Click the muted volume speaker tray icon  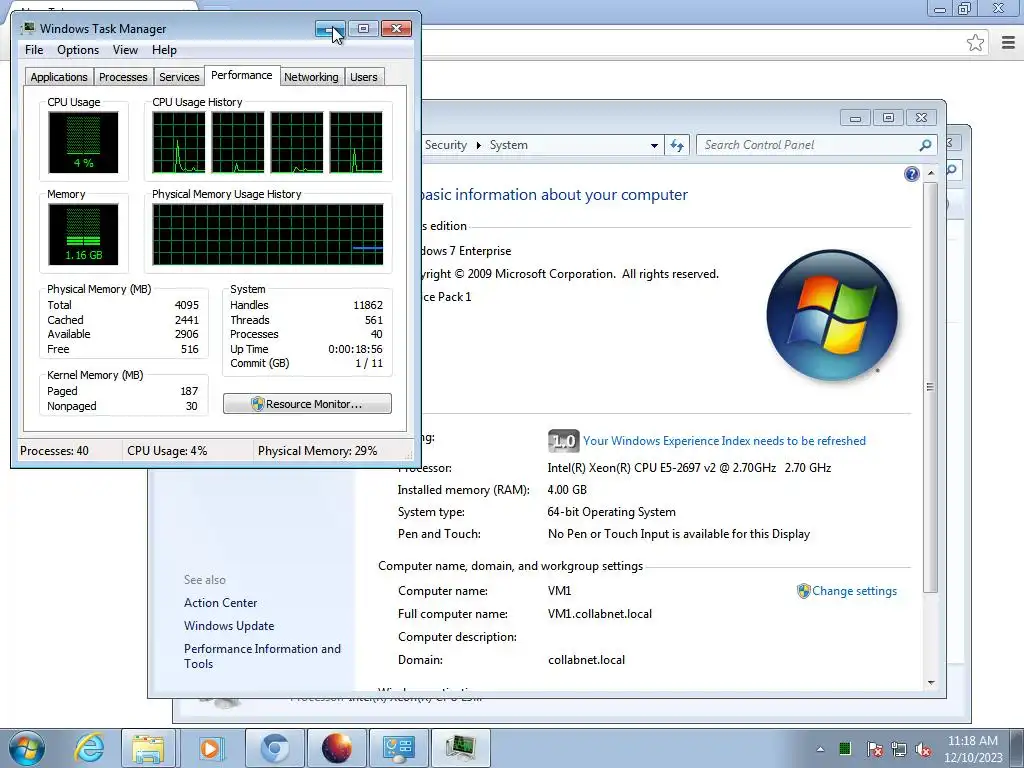click(x=923, y=749)
